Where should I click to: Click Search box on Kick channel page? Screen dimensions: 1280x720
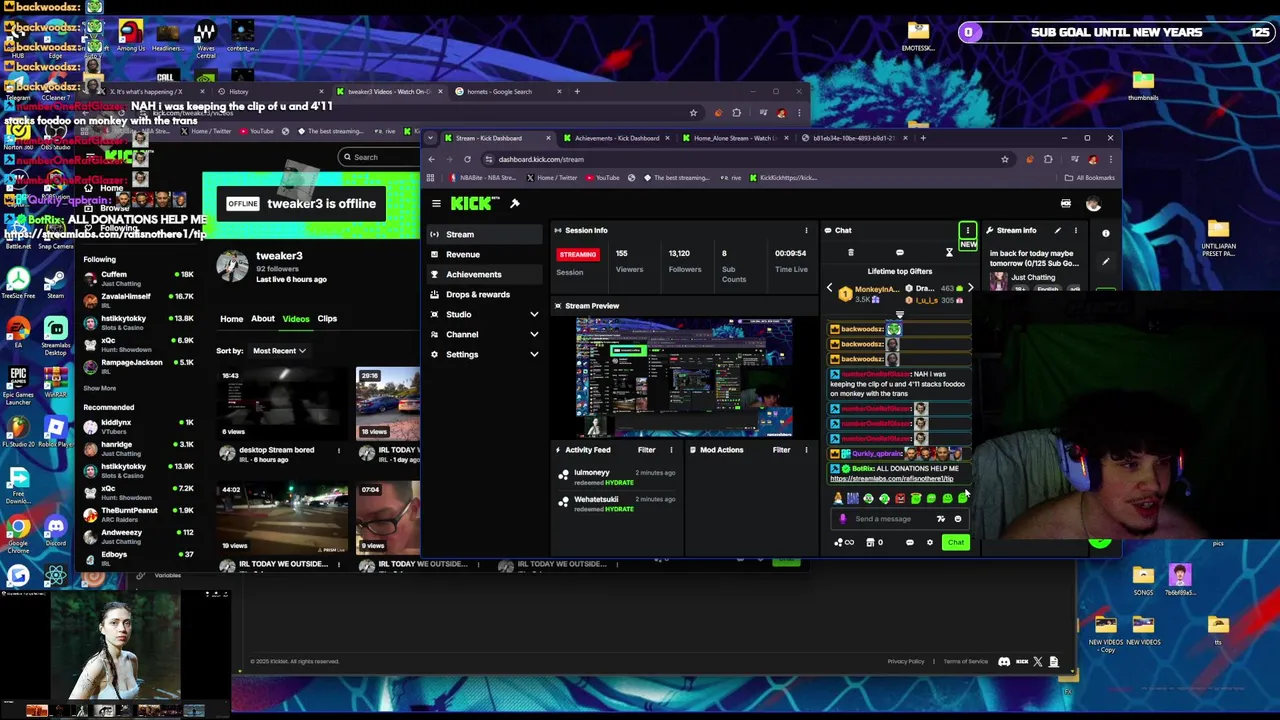380,157
